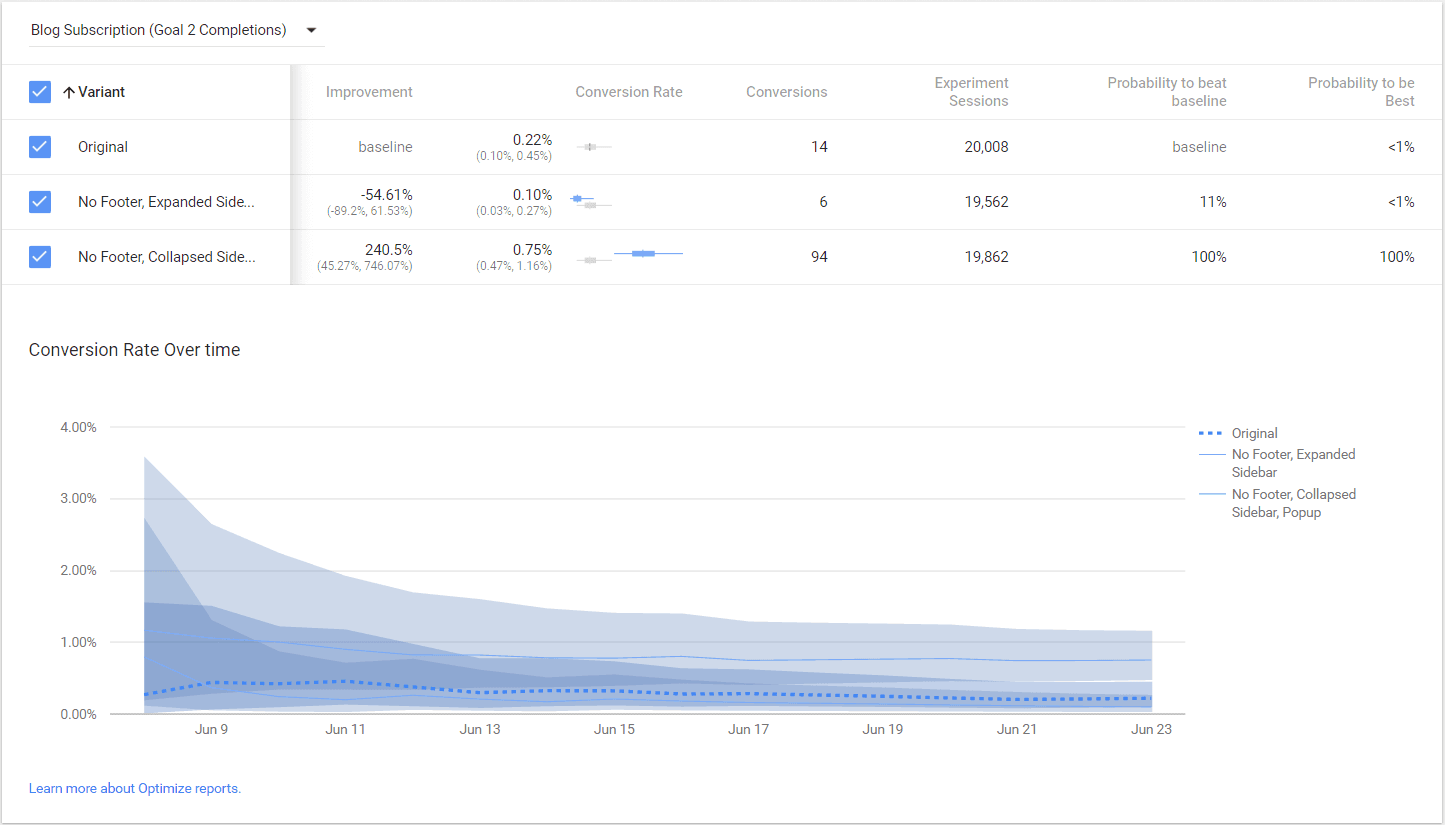Click the Conversion Rate column header
Viewport: 1445px width, 825px height.
[628, 92]
